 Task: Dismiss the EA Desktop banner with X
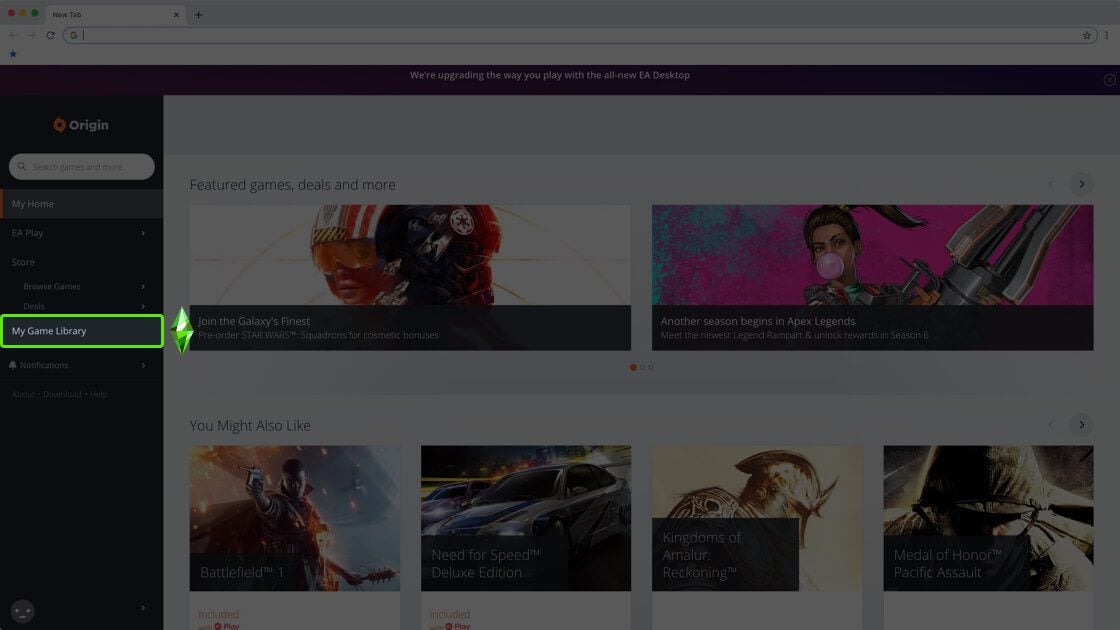tap(1109, 80)
